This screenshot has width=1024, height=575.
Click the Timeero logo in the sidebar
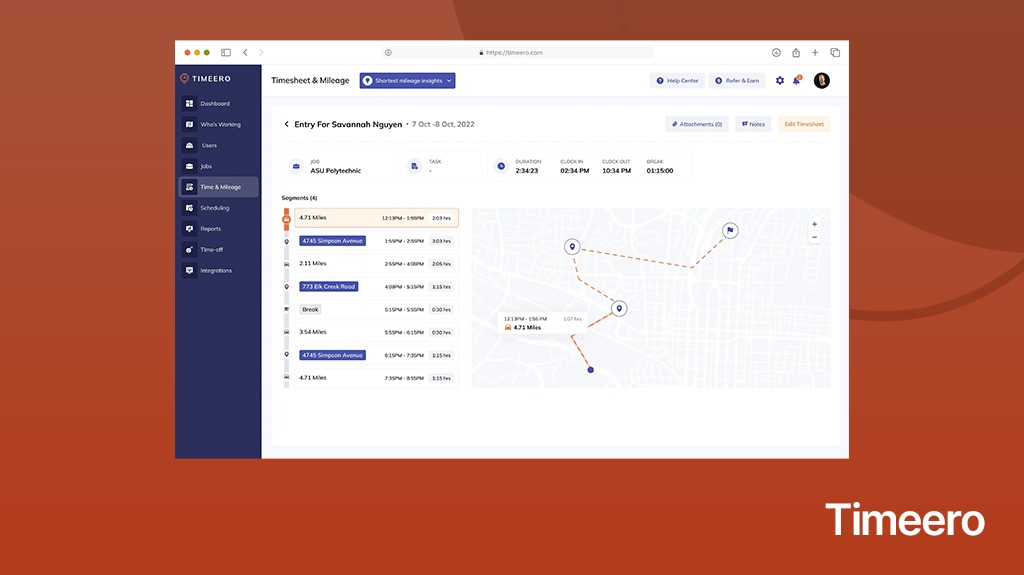tap(206, 78)
